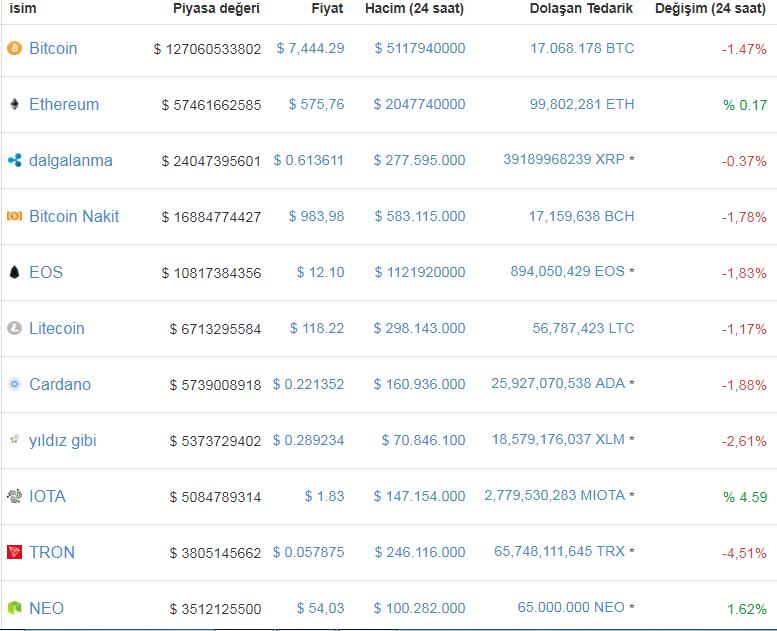
Task: Click EOS volume $ 1121920000
Action: click(420, 272)
